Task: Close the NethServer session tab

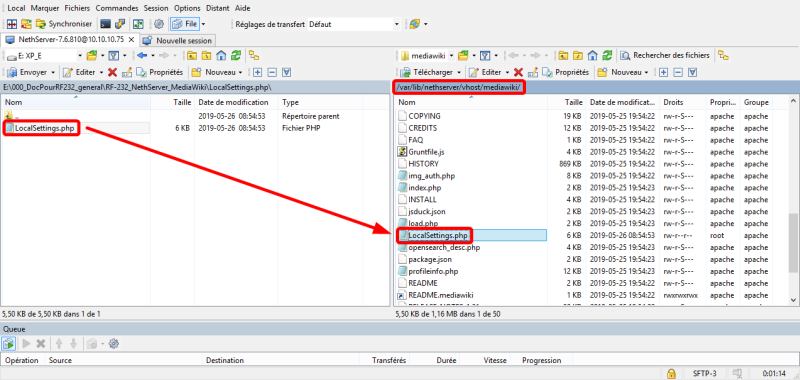Action: 132,39
